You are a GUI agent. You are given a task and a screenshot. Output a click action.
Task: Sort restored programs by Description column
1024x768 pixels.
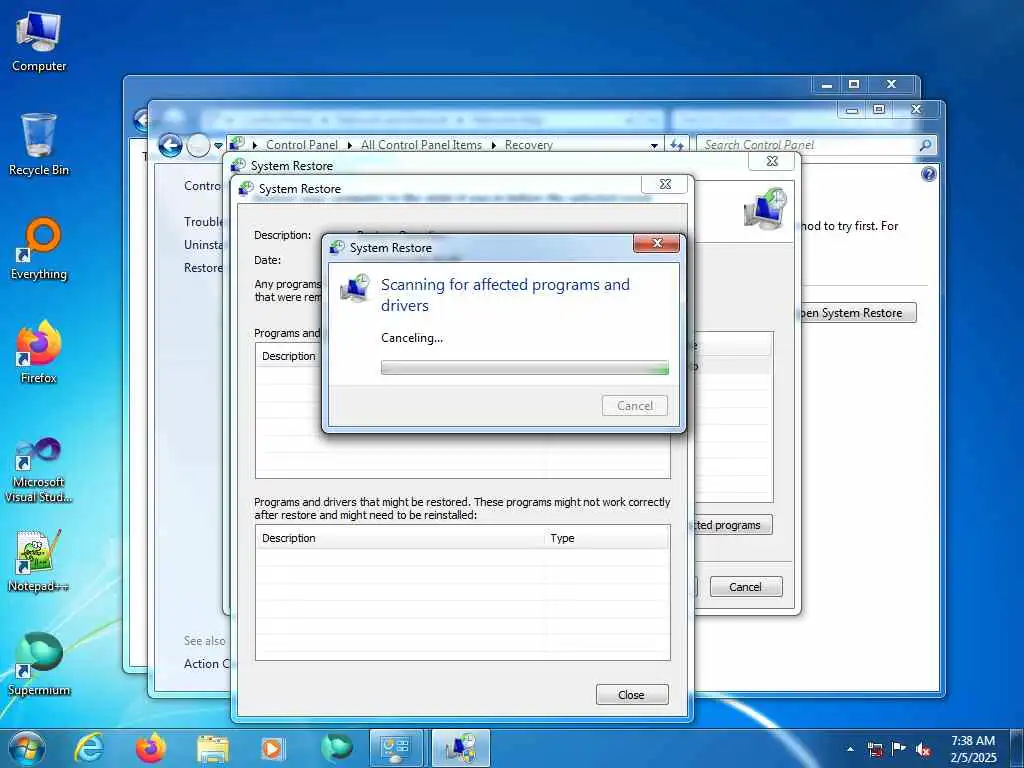click(400, 538)
